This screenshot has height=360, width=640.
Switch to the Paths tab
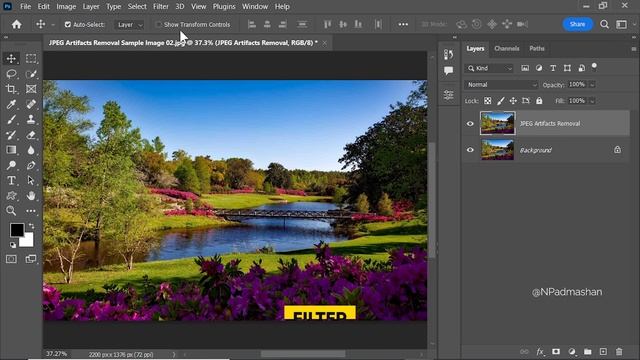[x=537, y=48]
